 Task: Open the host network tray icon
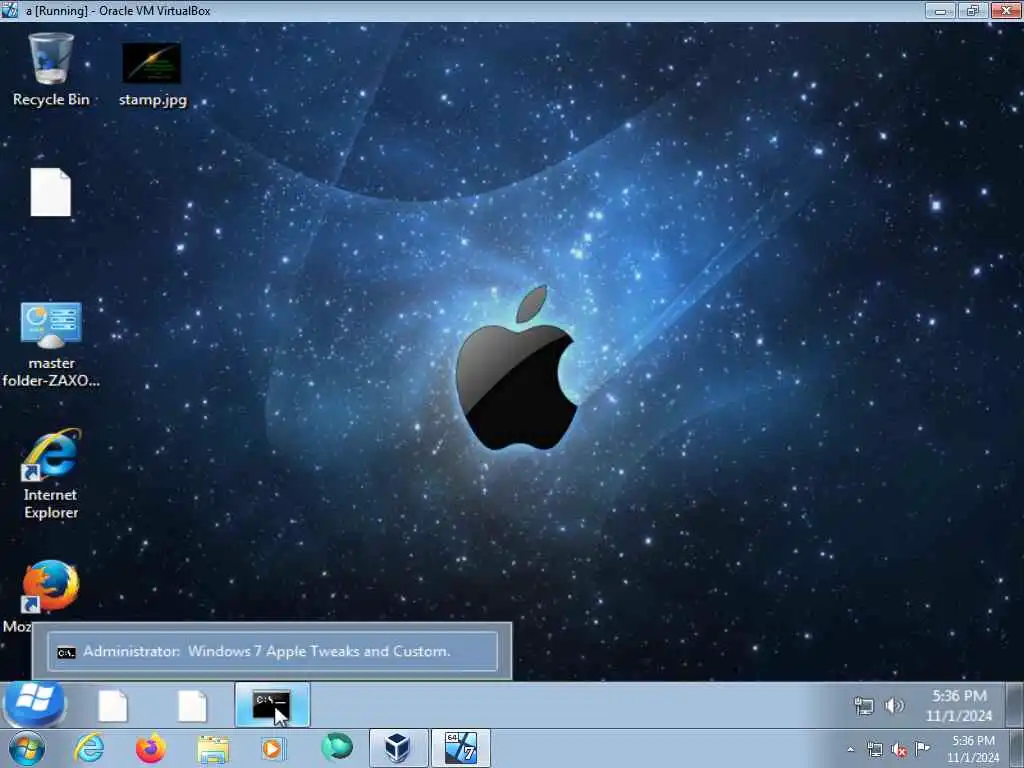[874, 750]
